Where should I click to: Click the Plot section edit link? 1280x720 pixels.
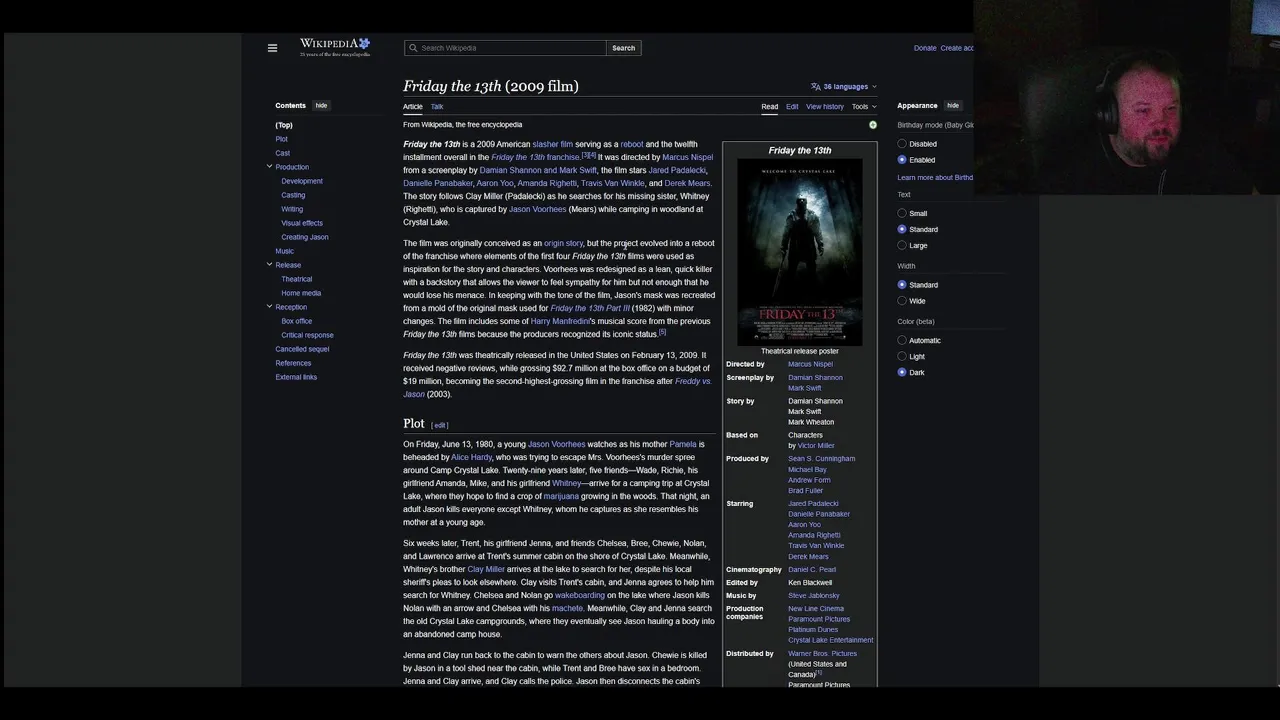(440, 425)
